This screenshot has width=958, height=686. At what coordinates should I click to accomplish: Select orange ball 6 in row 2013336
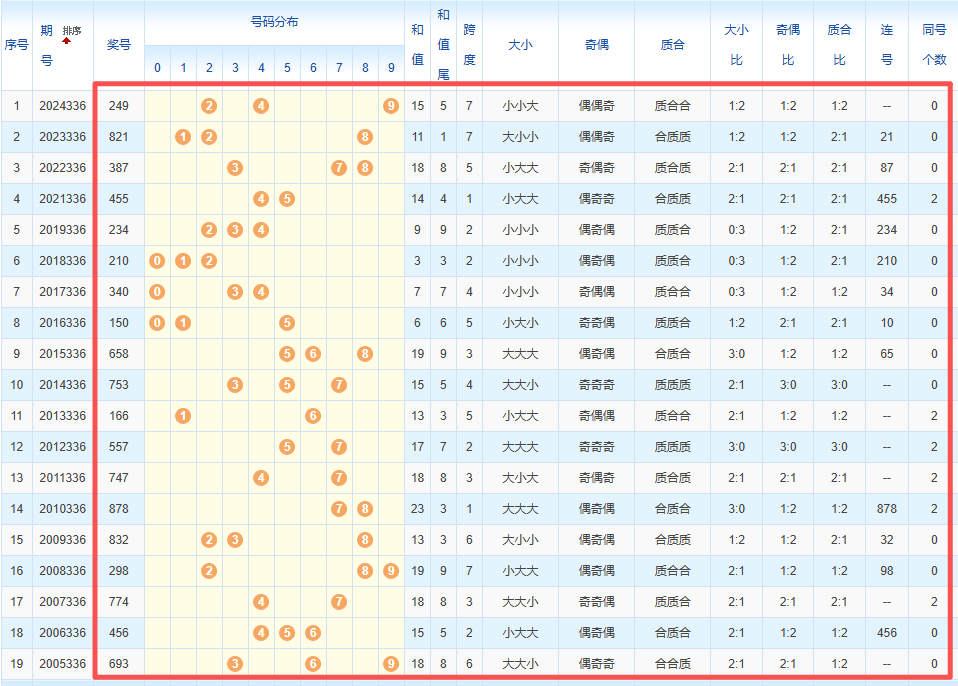(313, 415)
